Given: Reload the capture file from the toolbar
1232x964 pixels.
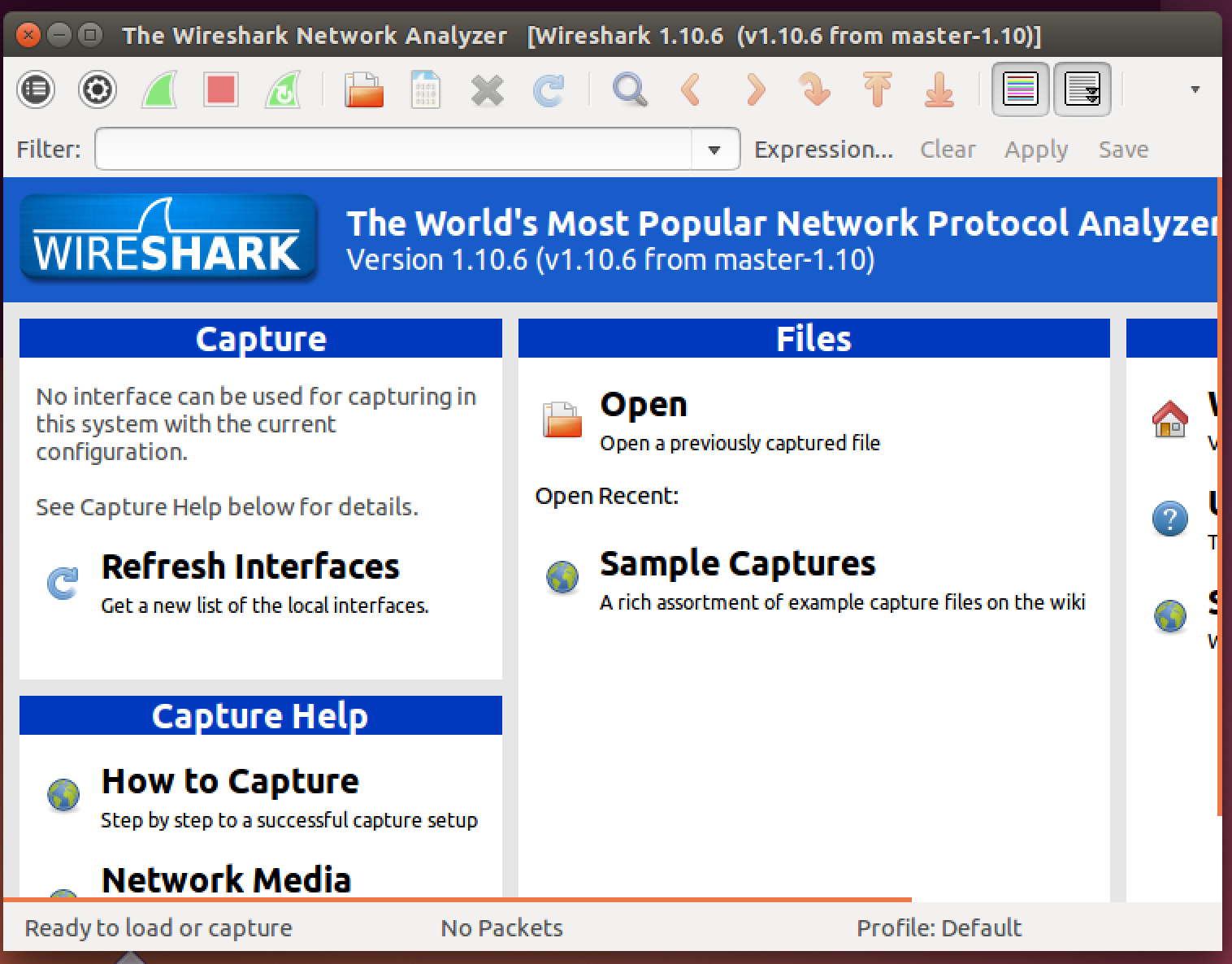Looking at the screenshot, I should [549, 89].
